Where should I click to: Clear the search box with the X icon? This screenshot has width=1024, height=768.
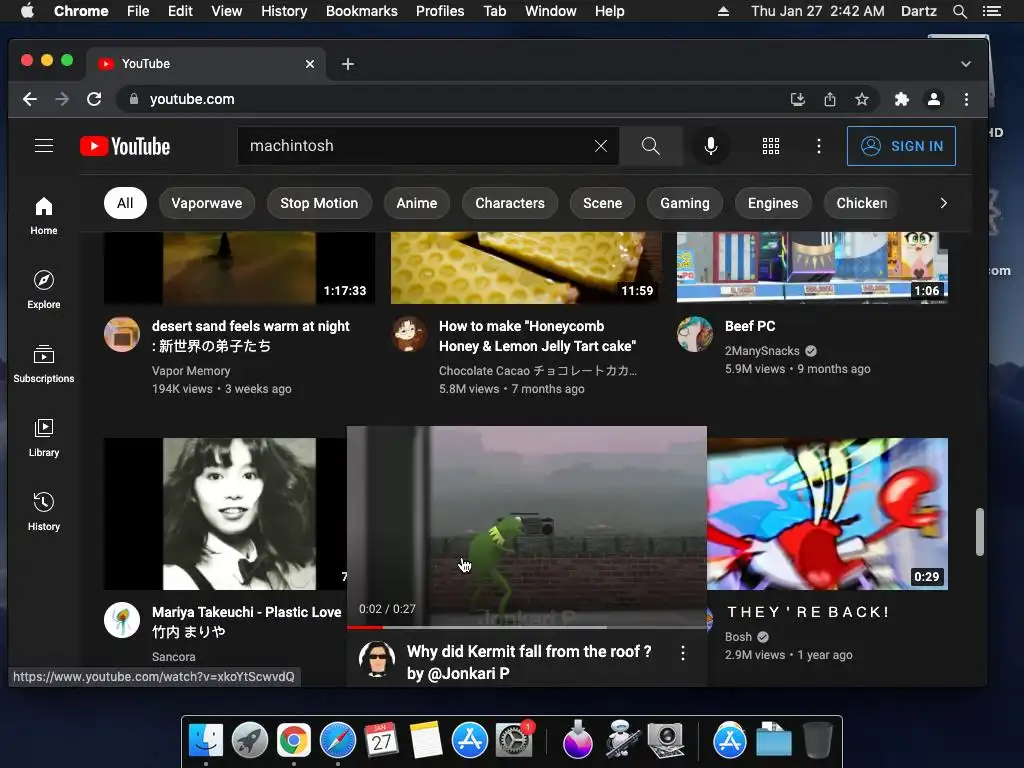point(601,146)
